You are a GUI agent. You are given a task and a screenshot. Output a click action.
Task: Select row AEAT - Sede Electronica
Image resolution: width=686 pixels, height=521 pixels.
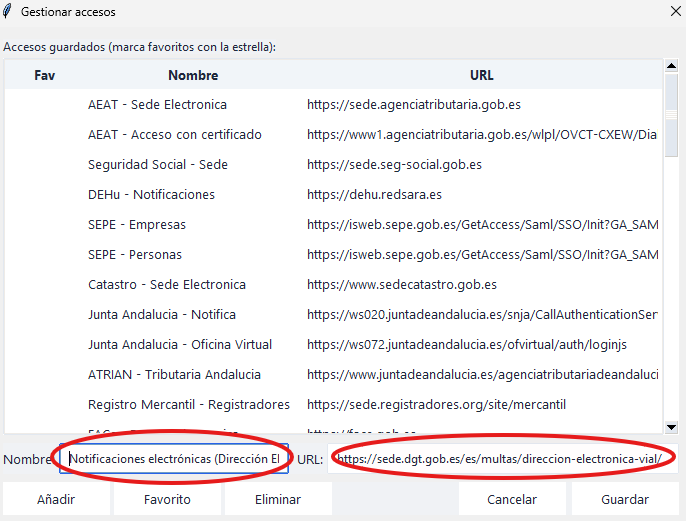point(333,105)
